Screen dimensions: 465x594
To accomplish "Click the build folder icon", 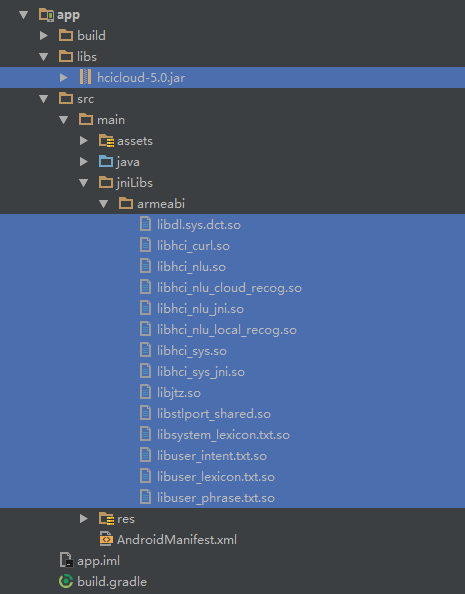I will 66,35.
